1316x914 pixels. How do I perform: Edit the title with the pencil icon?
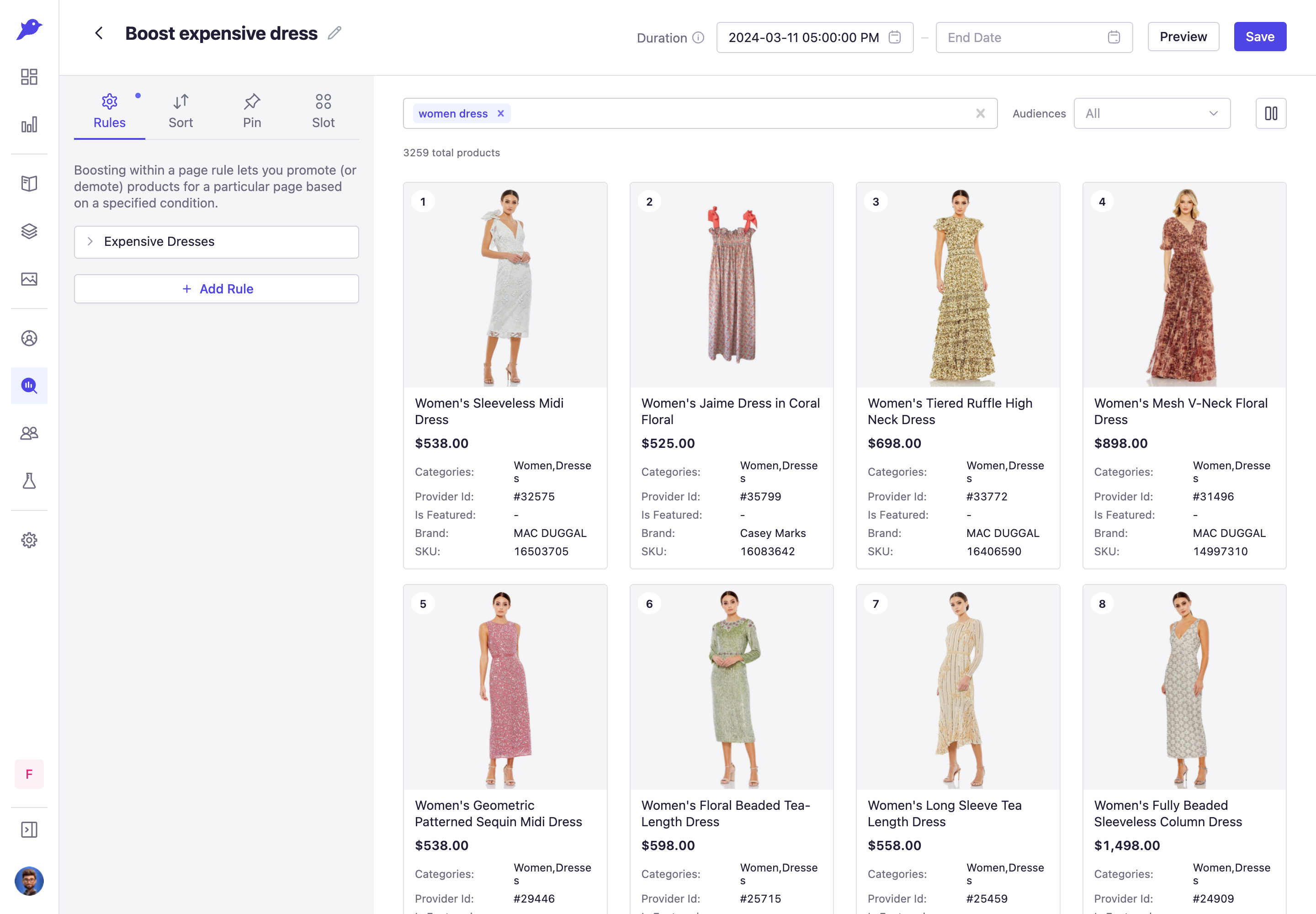tap(334, 33)
